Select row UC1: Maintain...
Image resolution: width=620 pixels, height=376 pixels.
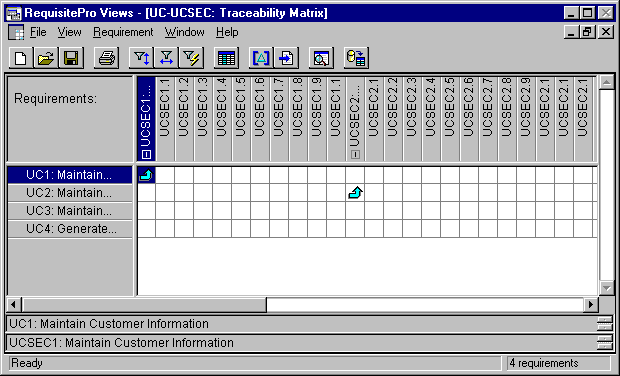70,175
